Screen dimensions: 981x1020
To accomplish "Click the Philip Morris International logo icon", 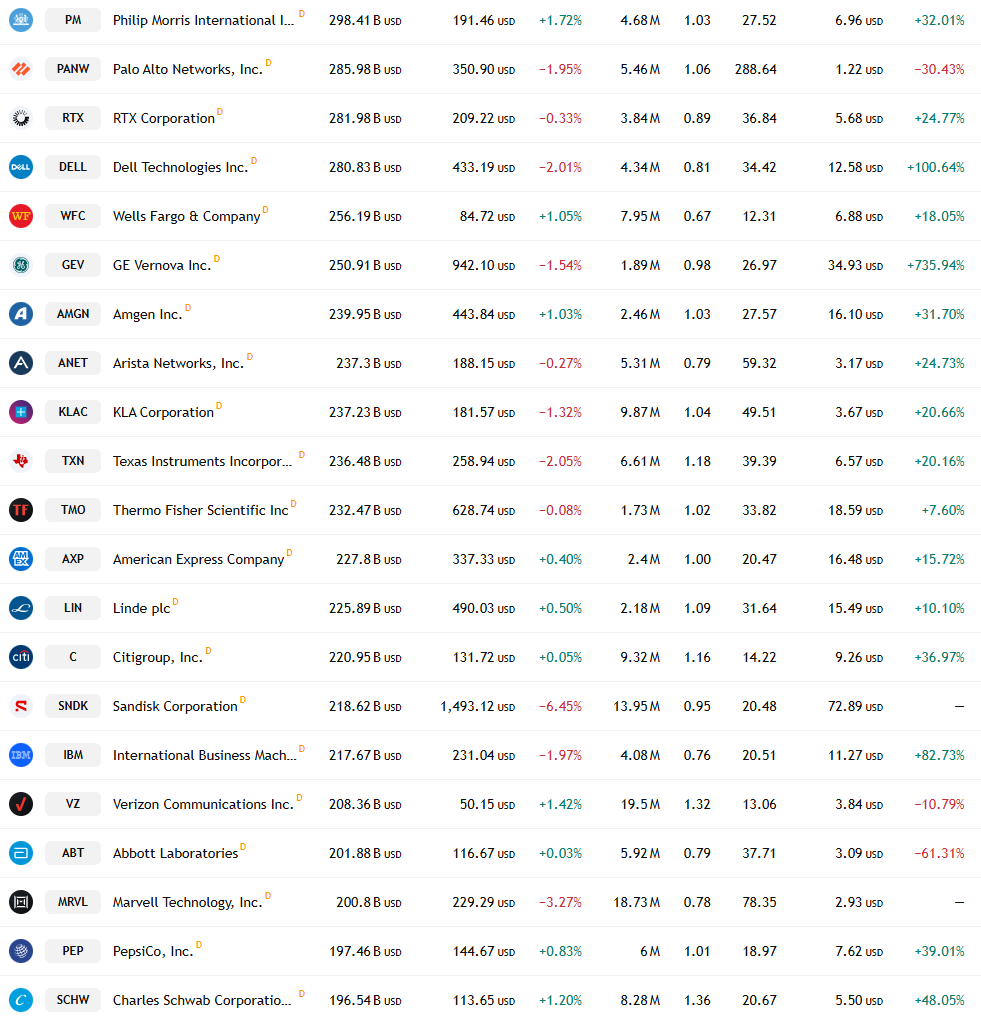I will coord(21,20).
